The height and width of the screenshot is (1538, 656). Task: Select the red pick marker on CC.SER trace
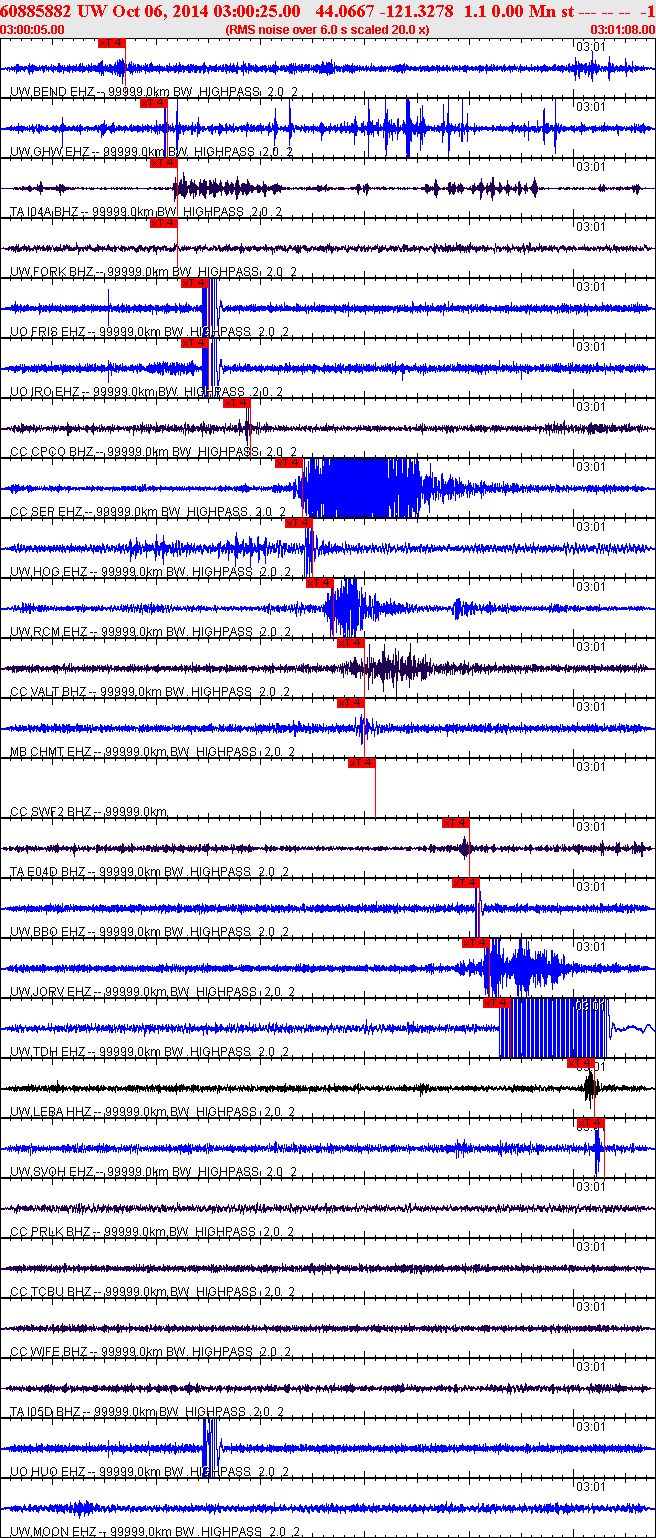[x=288, y=463]
